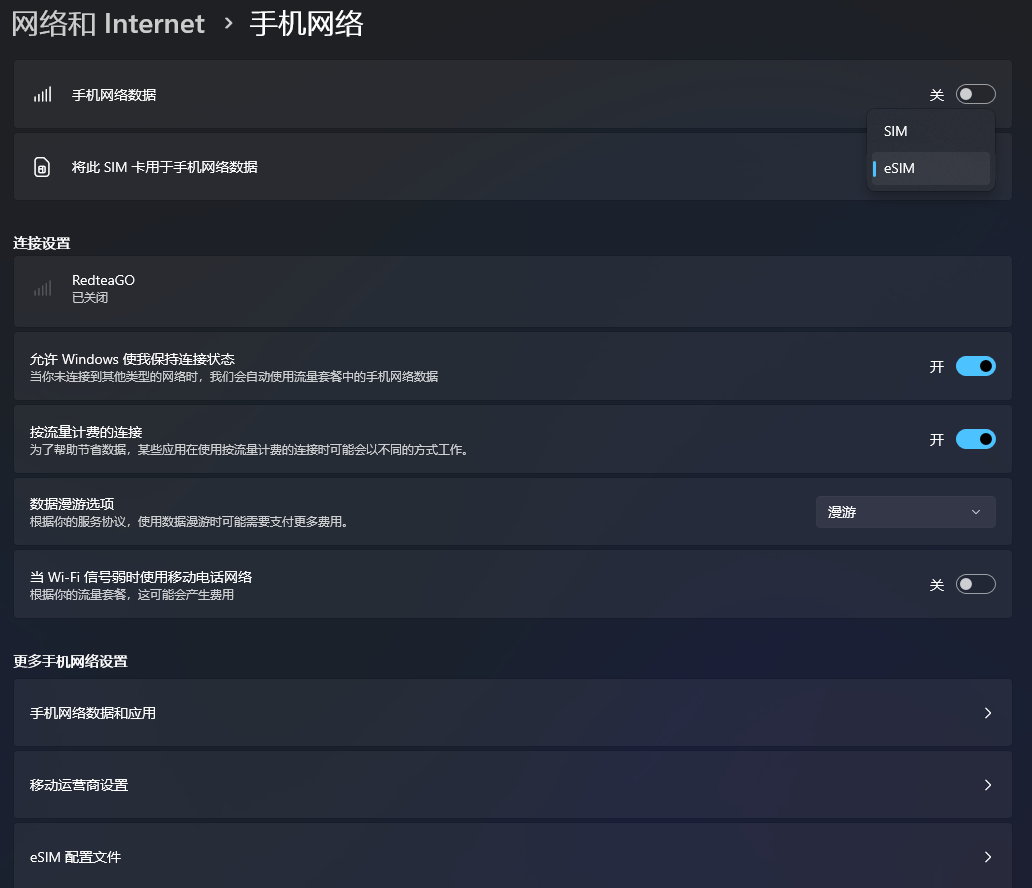The image size is (1032, 888).
Task: Expand the 手机网络数据和应用 settings
Action: pyautogui.click(x=512, y=712)
